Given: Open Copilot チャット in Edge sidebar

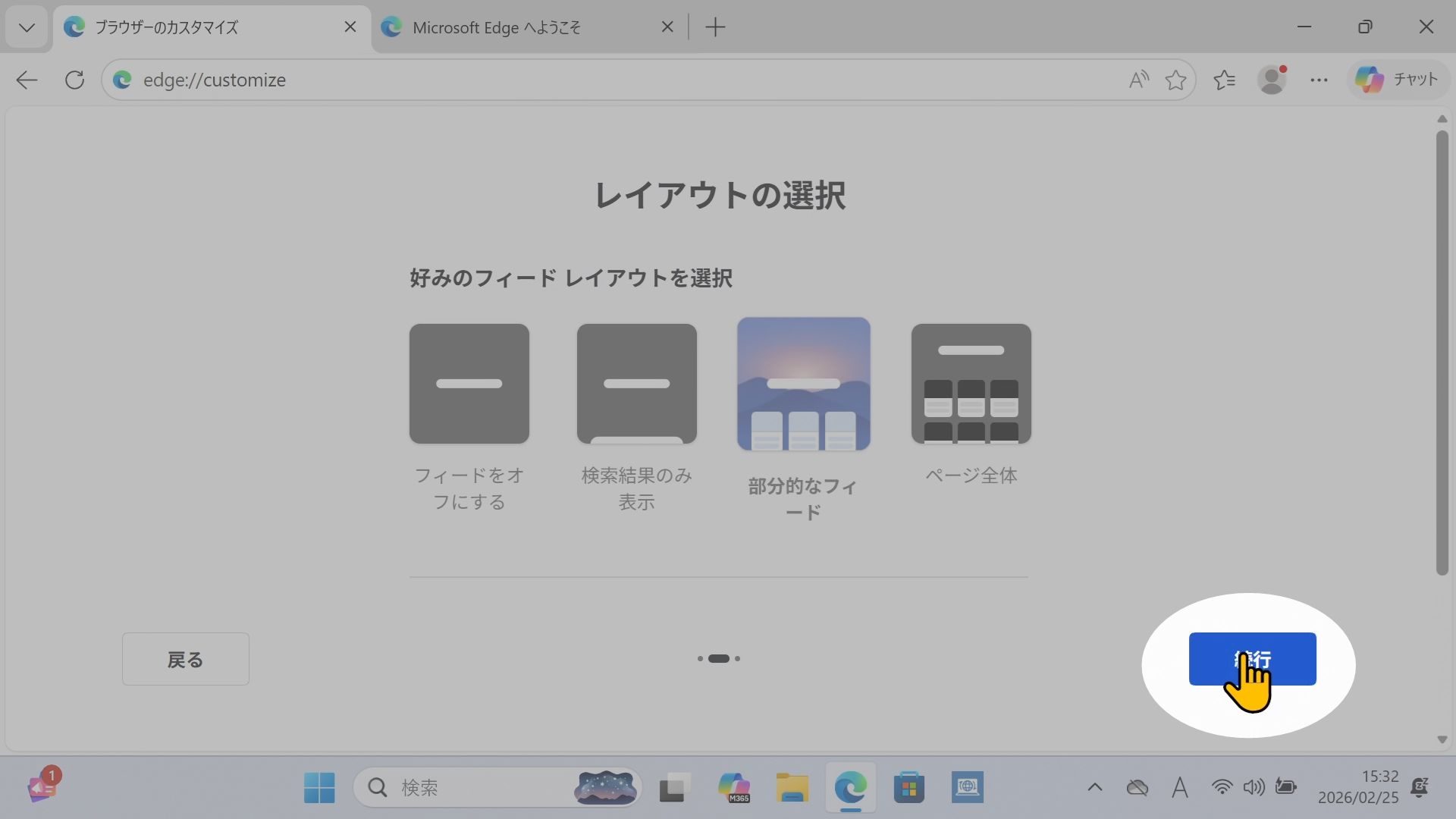Looking at the screenshot, I should point(1398,79).
